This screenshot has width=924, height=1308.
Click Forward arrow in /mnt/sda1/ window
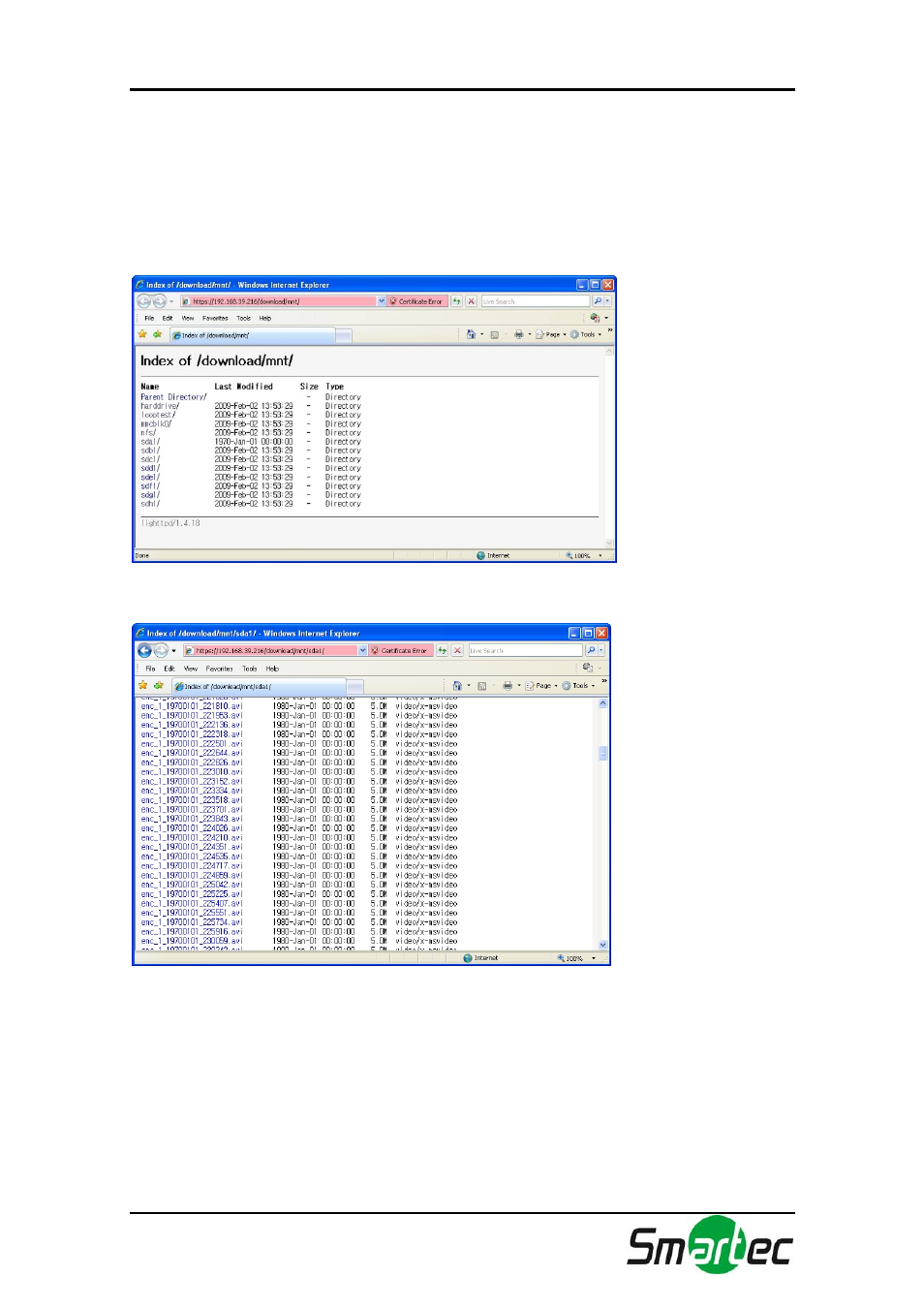(x=161, y=650)
